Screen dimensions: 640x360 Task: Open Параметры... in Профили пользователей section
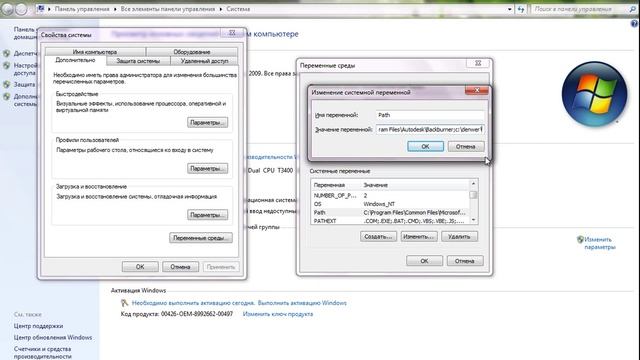[208, 169]
